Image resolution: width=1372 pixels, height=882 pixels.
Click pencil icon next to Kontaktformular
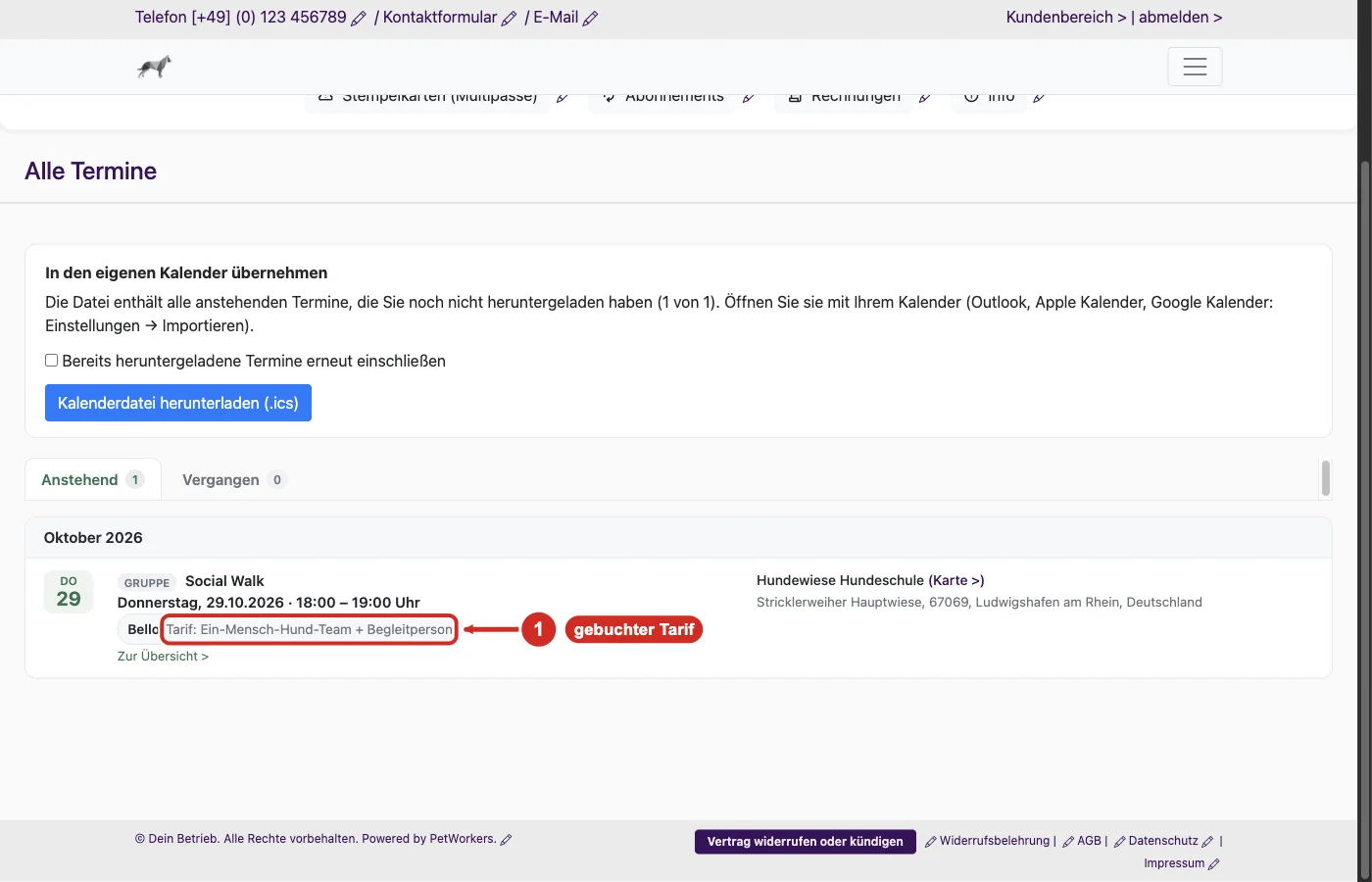click(x=509, y=18)
